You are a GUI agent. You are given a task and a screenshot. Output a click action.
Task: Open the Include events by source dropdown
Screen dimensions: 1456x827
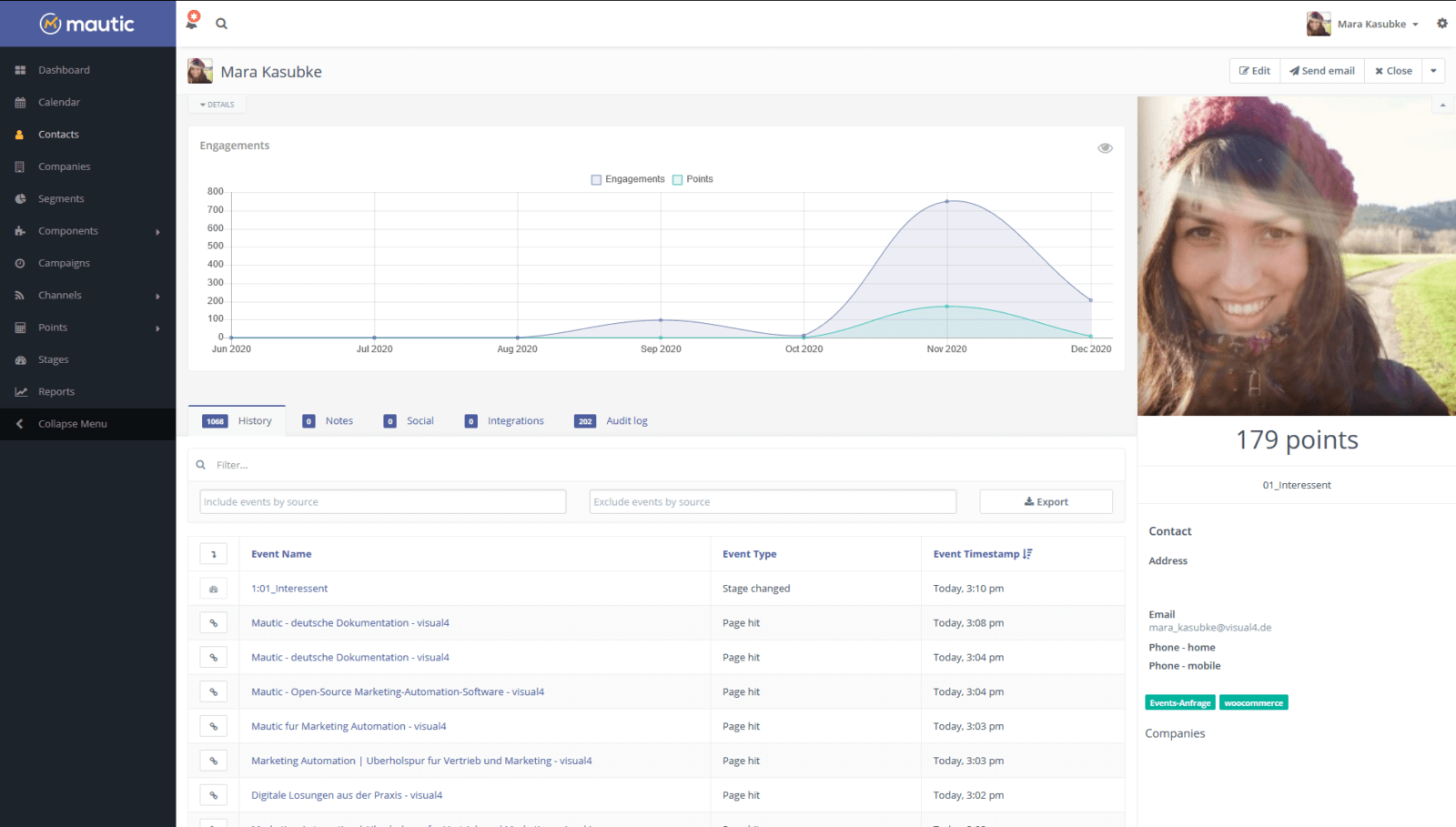[383, 502]
